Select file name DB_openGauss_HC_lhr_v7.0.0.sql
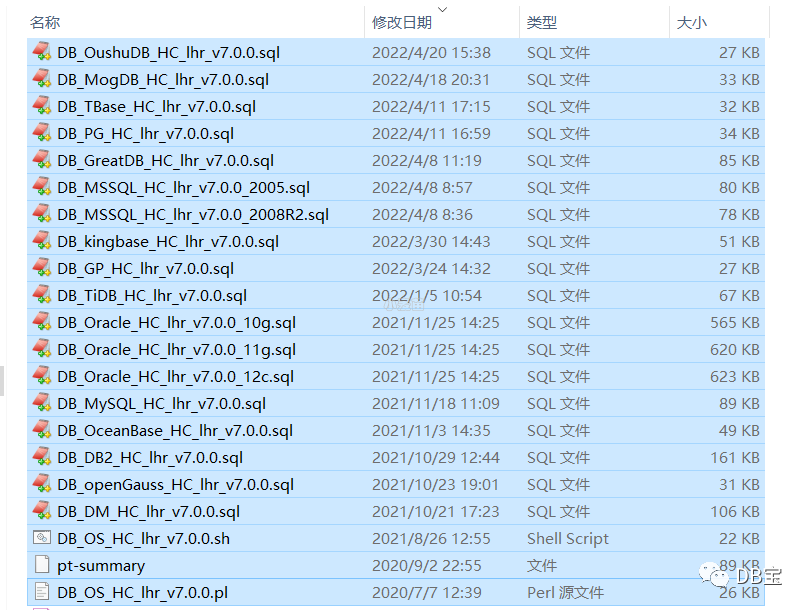The width and height of the screenshot is (808, 610). coord(175,484)
